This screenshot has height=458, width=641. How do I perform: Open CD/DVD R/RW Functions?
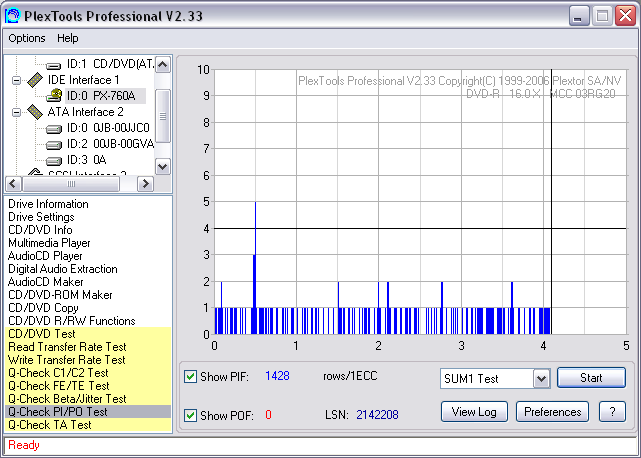click(72, 321)
